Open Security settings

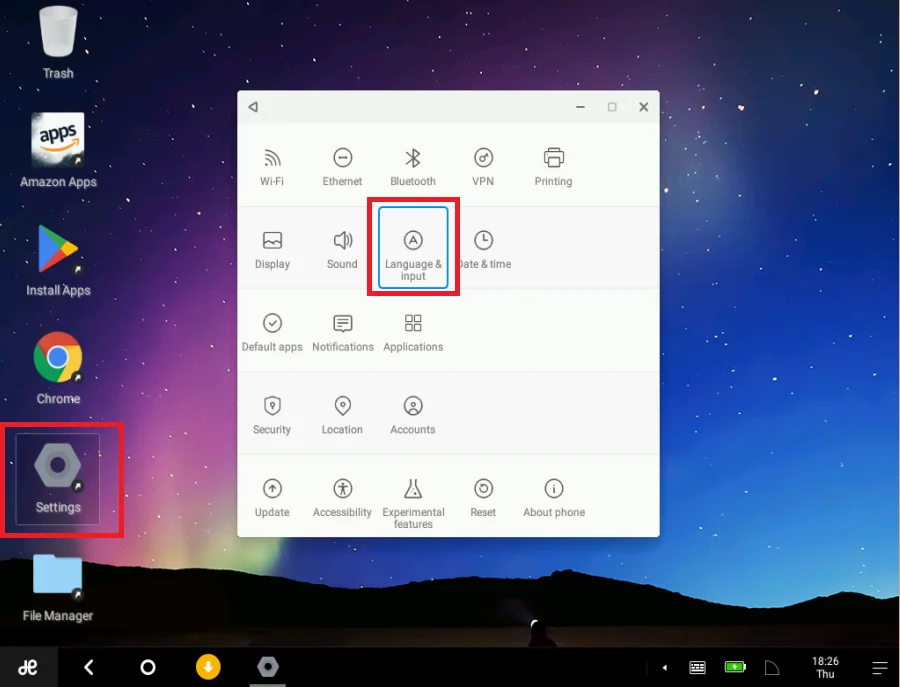(x=272, y=415)
